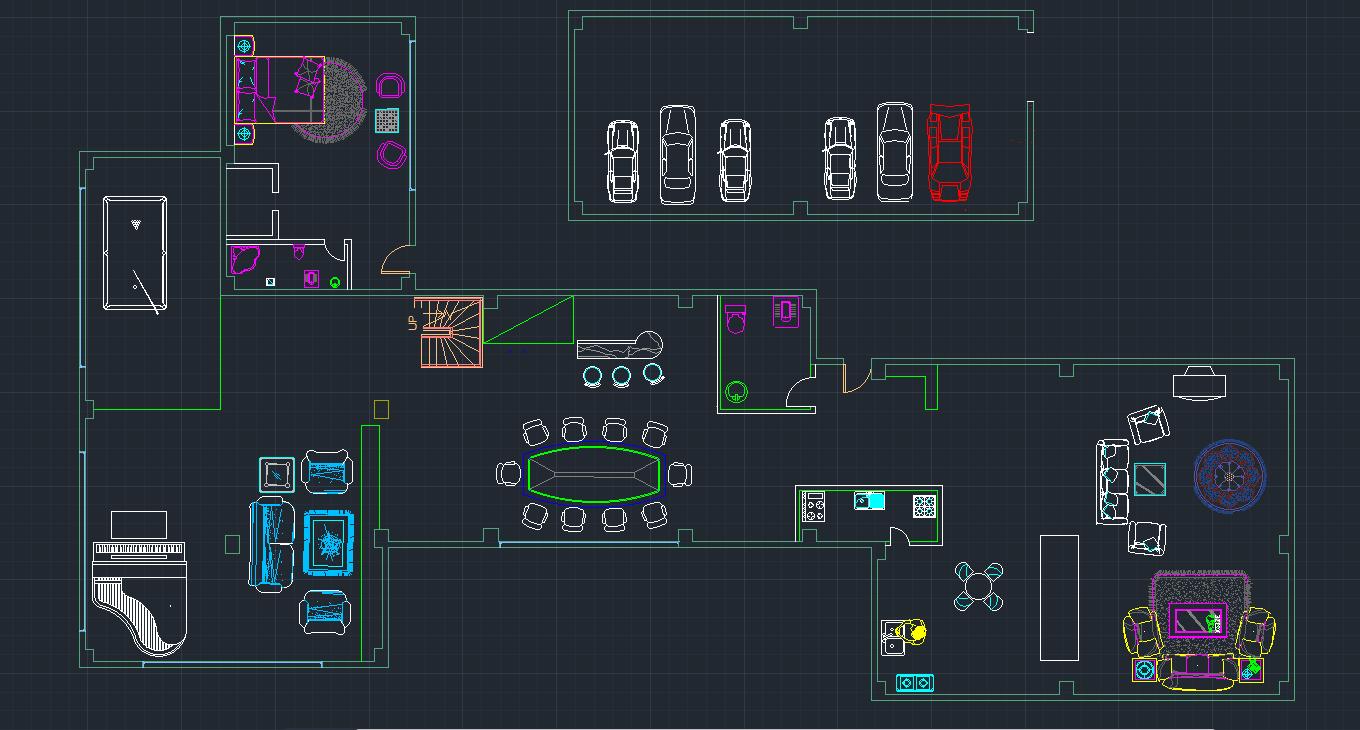This screenshot has height=730, width=1360.
Task: Select the double bed in the bedroom
Action: pyautogui.click(x=279, y=90)
